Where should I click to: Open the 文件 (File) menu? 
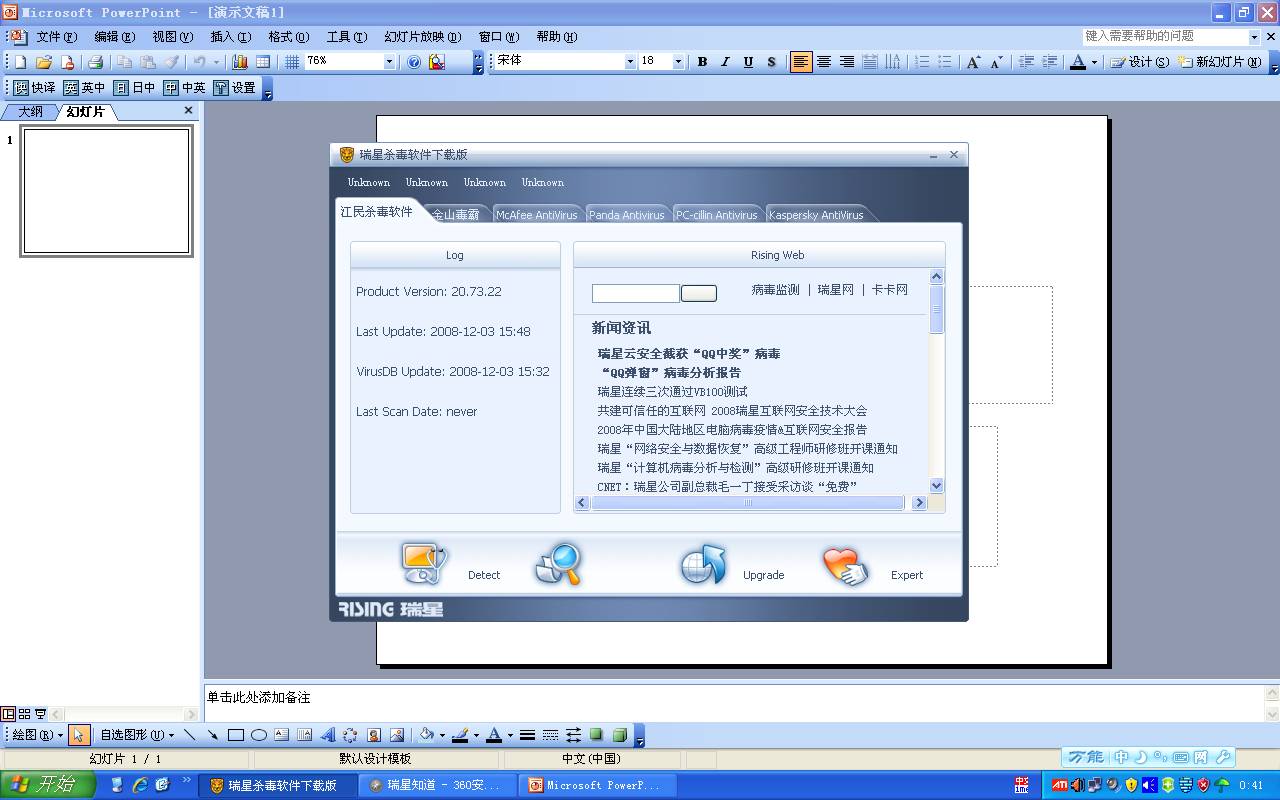[56, 37]
